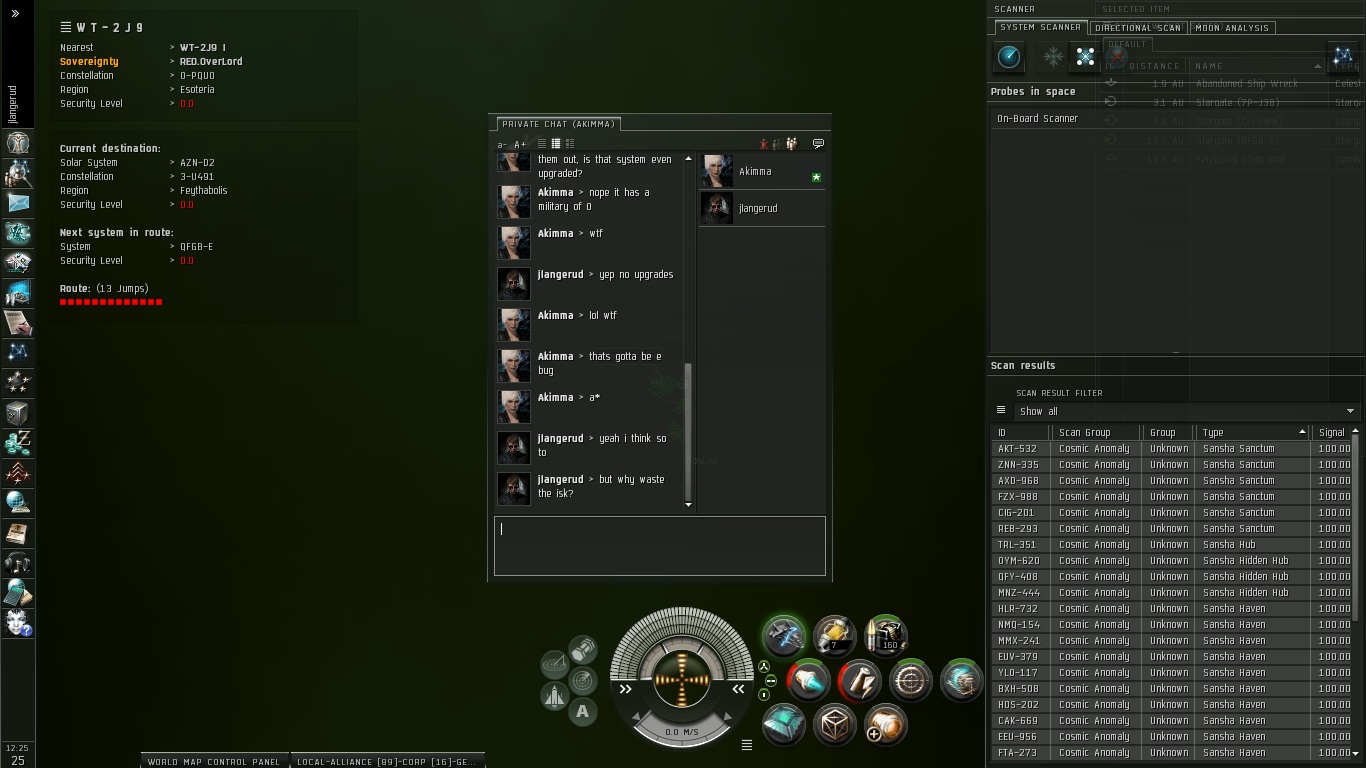The height and width of the screenshot is (768, 1366).
Task: Toggle the first chat portrait display mode icon
Action: click(x=542, y=144)
